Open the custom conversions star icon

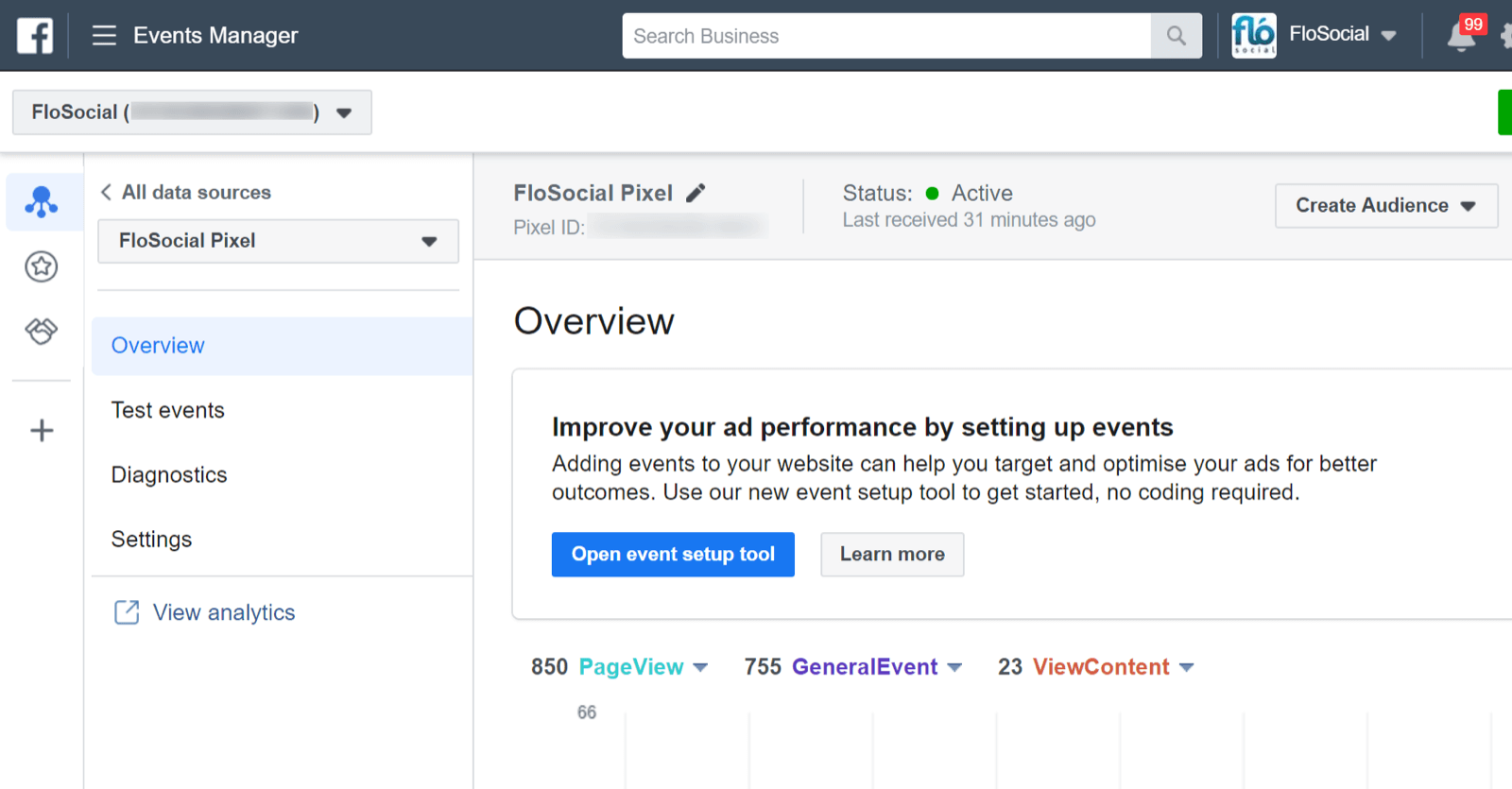(42, 266)
